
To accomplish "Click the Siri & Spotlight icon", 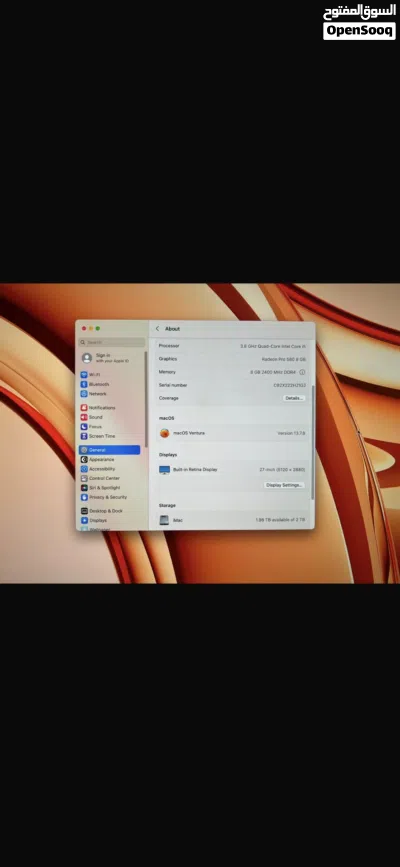I will (x=84, y=488).
